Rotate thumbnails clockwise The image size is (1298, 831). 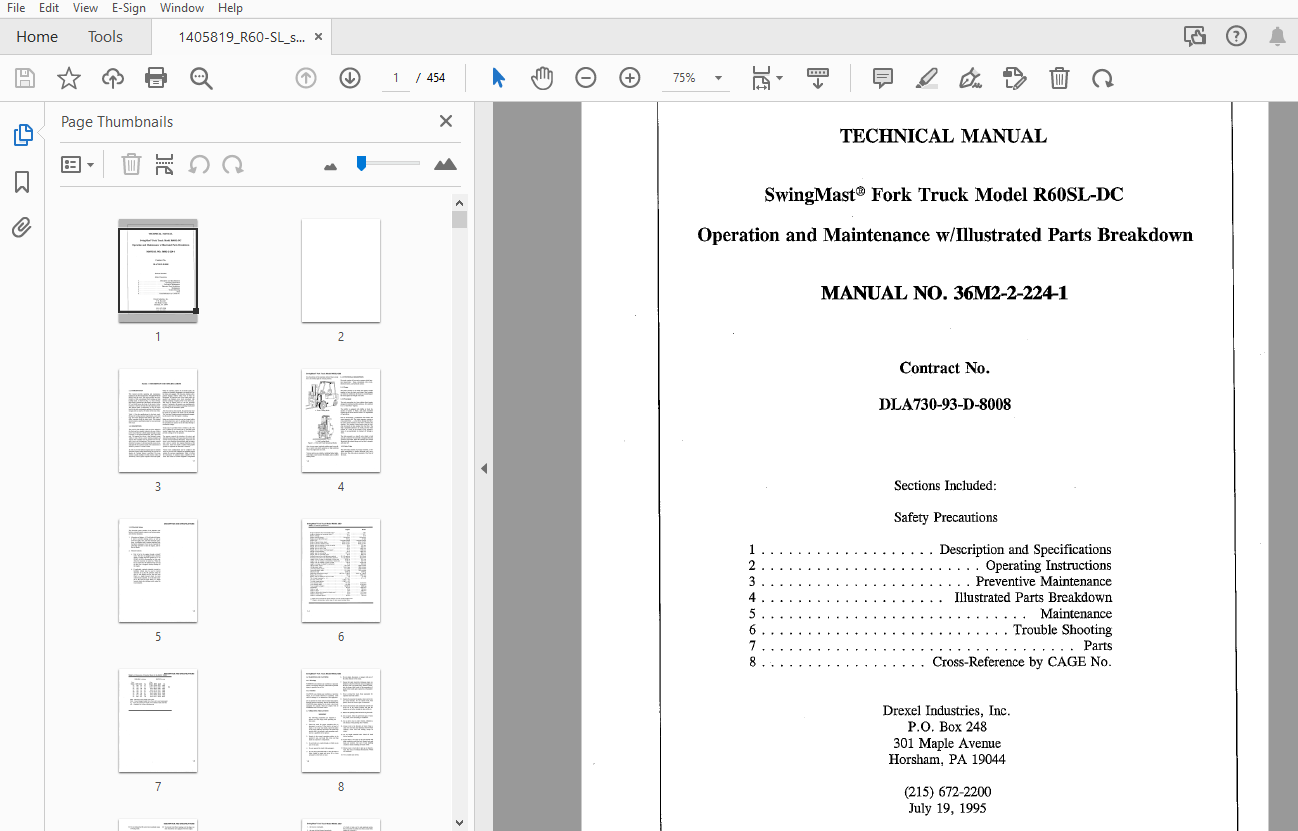click(x=233, y=164)
